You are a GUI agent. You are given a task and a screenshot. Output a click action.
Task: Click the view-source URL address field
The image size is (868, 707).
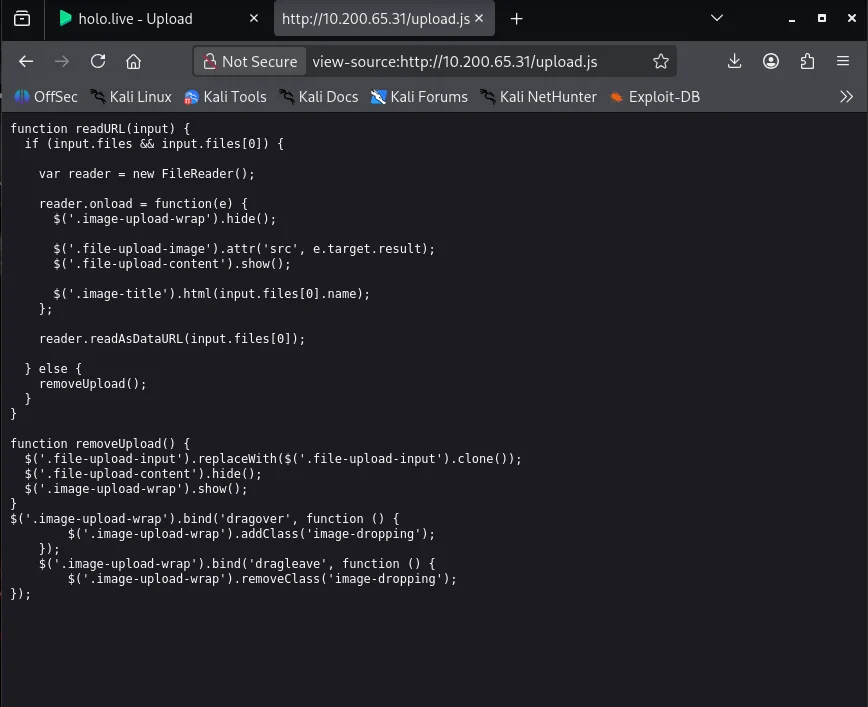[470, 61]
